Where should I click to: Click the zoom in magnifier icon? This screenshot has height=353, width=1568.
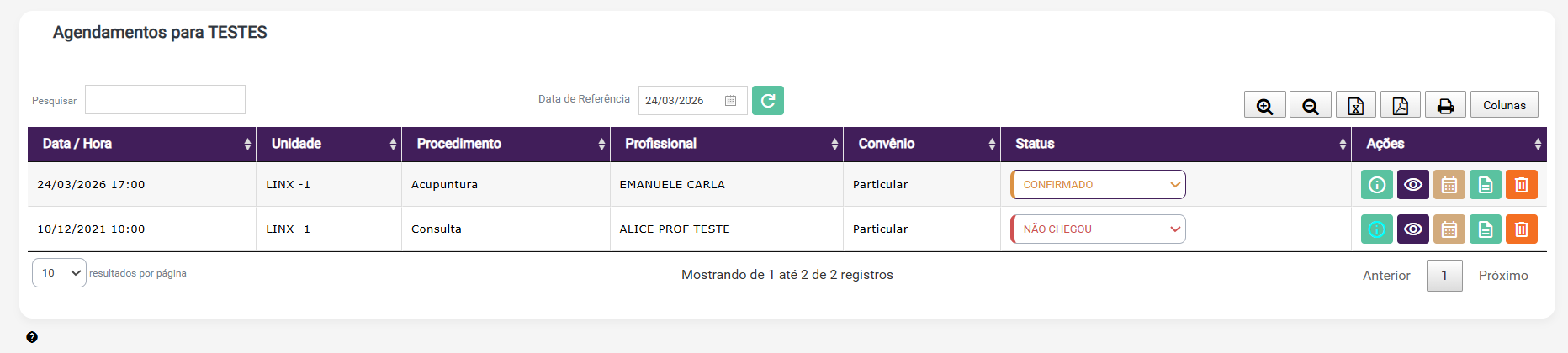coord(1264,105)
